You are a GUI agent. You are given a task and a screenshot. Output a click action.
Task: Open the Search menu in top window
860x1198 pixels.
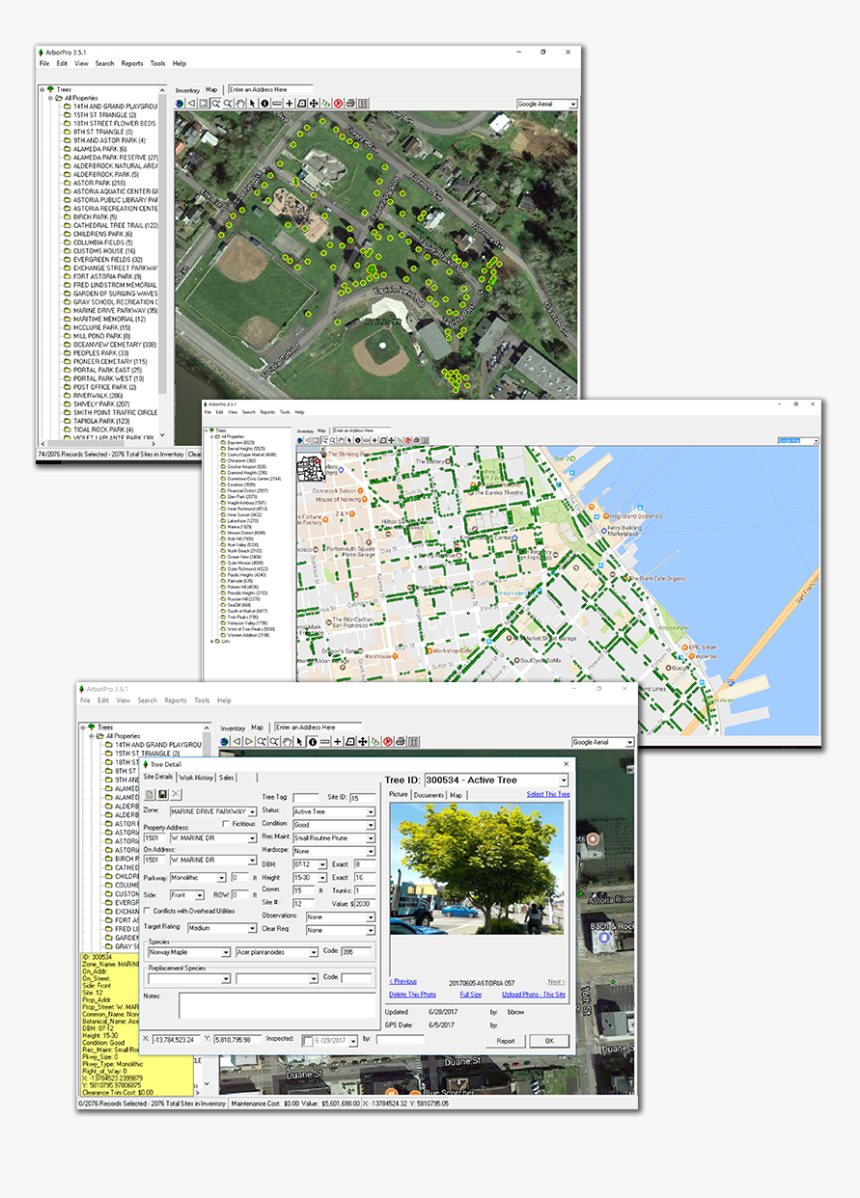tap(105, 63)
